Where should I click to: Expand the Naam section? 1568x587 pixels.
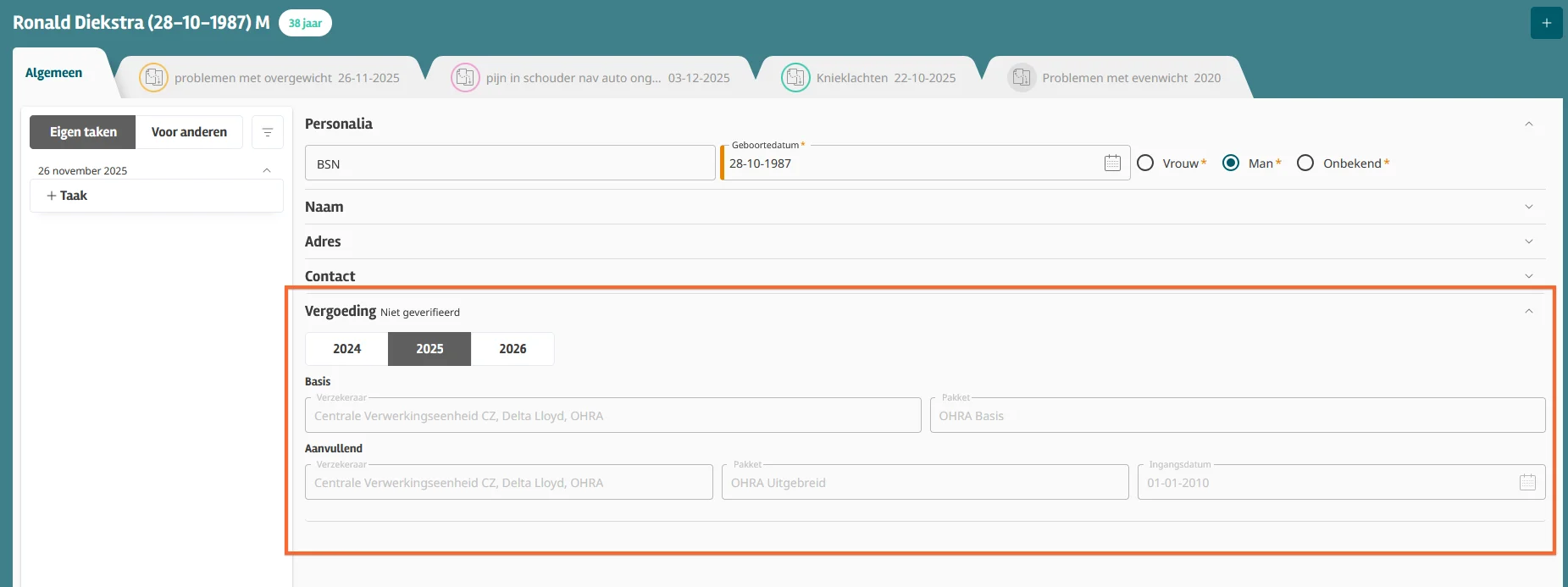[1528, 207]
